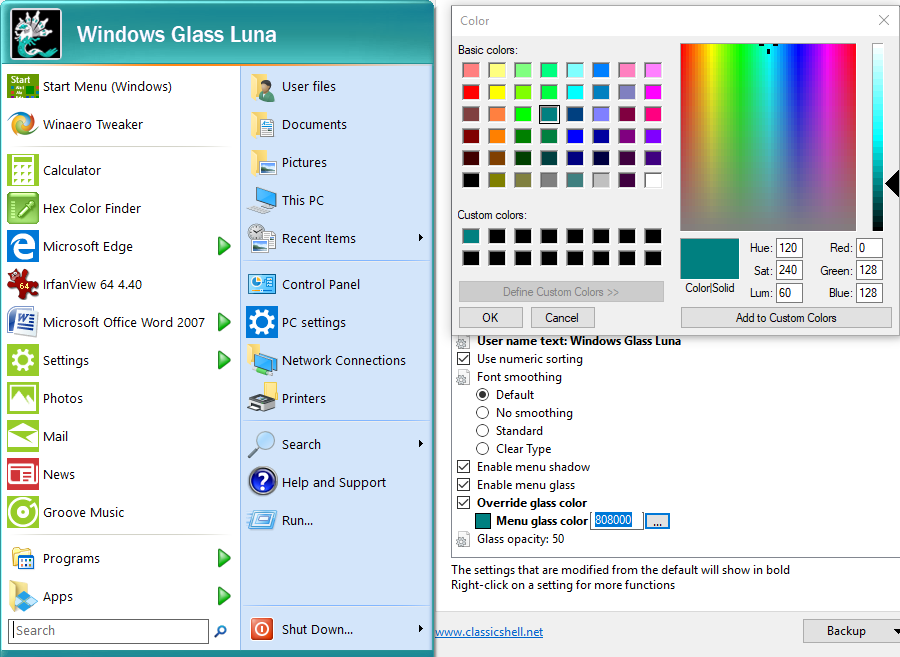
Task: Click luminosity slider arrow
Action: (892, 184)
